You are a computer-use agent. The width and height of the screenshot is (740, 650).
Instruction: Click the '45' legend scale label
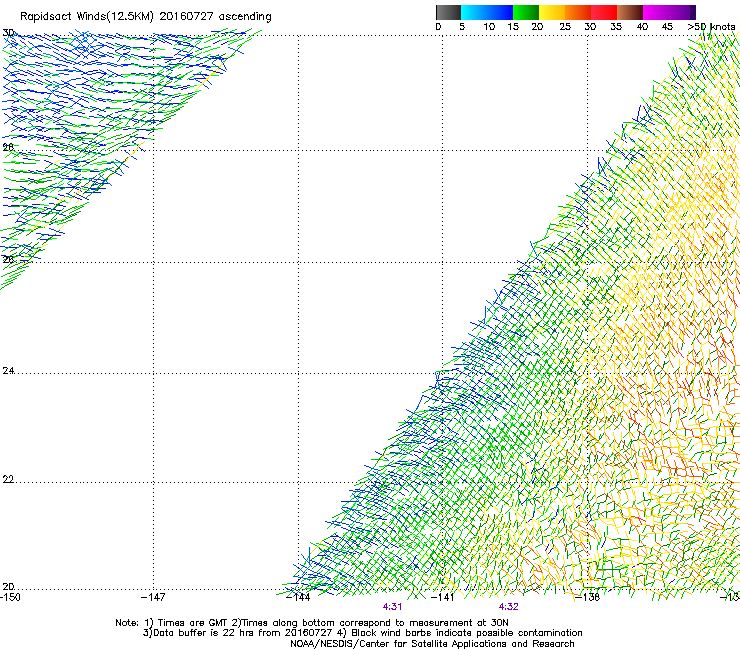pos(667,27)
